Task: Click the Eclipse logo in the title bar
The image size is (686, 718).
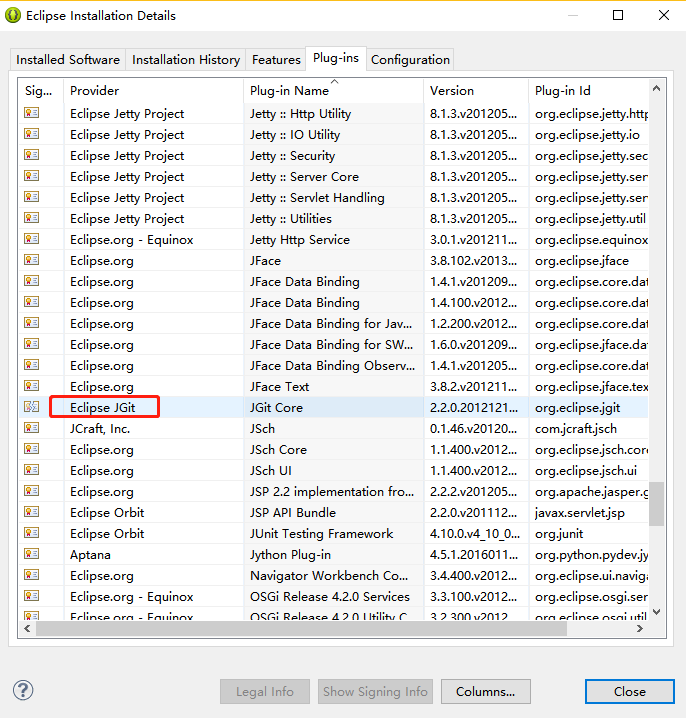Action: pos(13,16)
